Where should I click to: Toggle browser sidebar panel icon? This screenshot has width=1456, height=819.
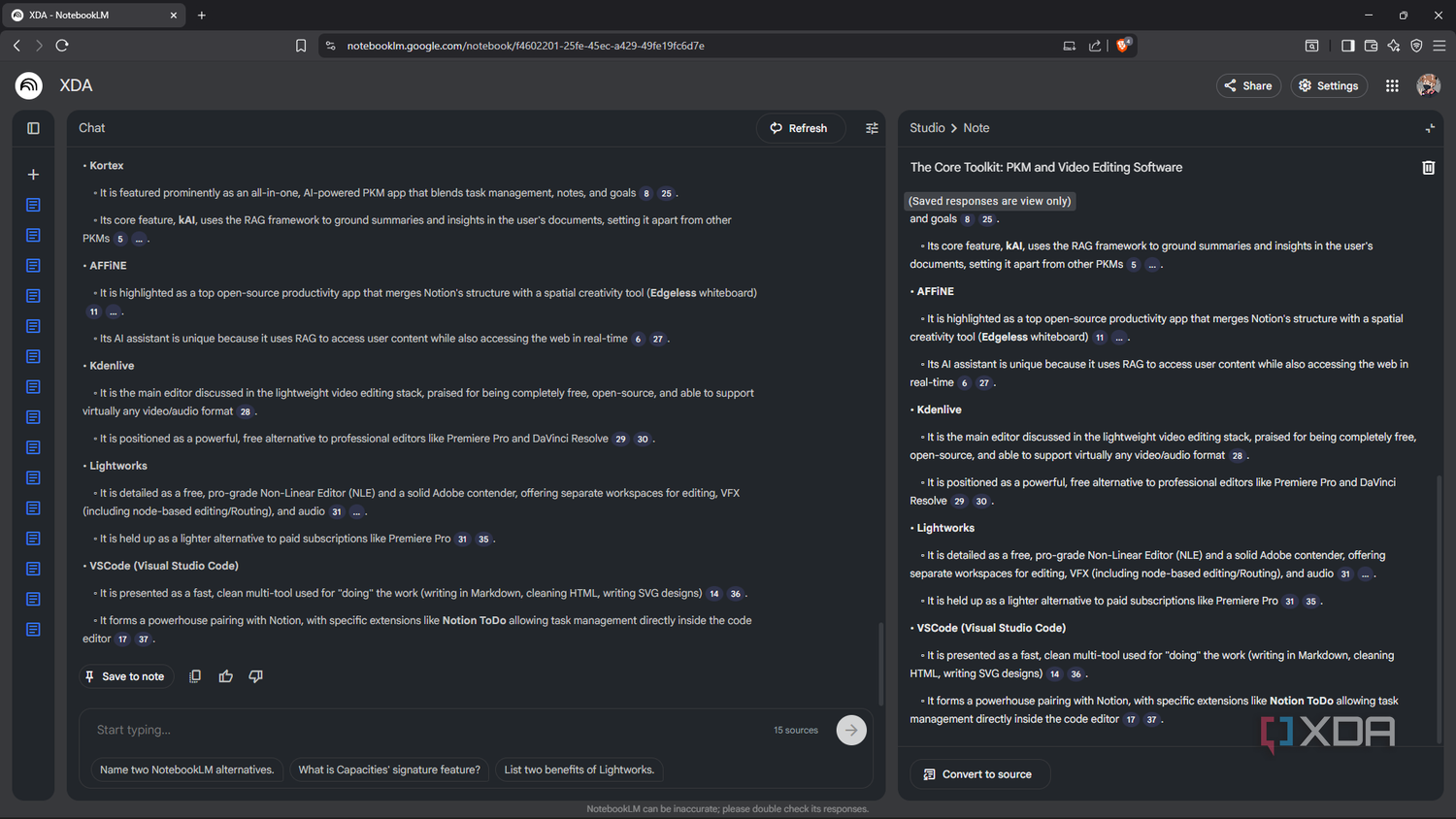[1347, 46]
